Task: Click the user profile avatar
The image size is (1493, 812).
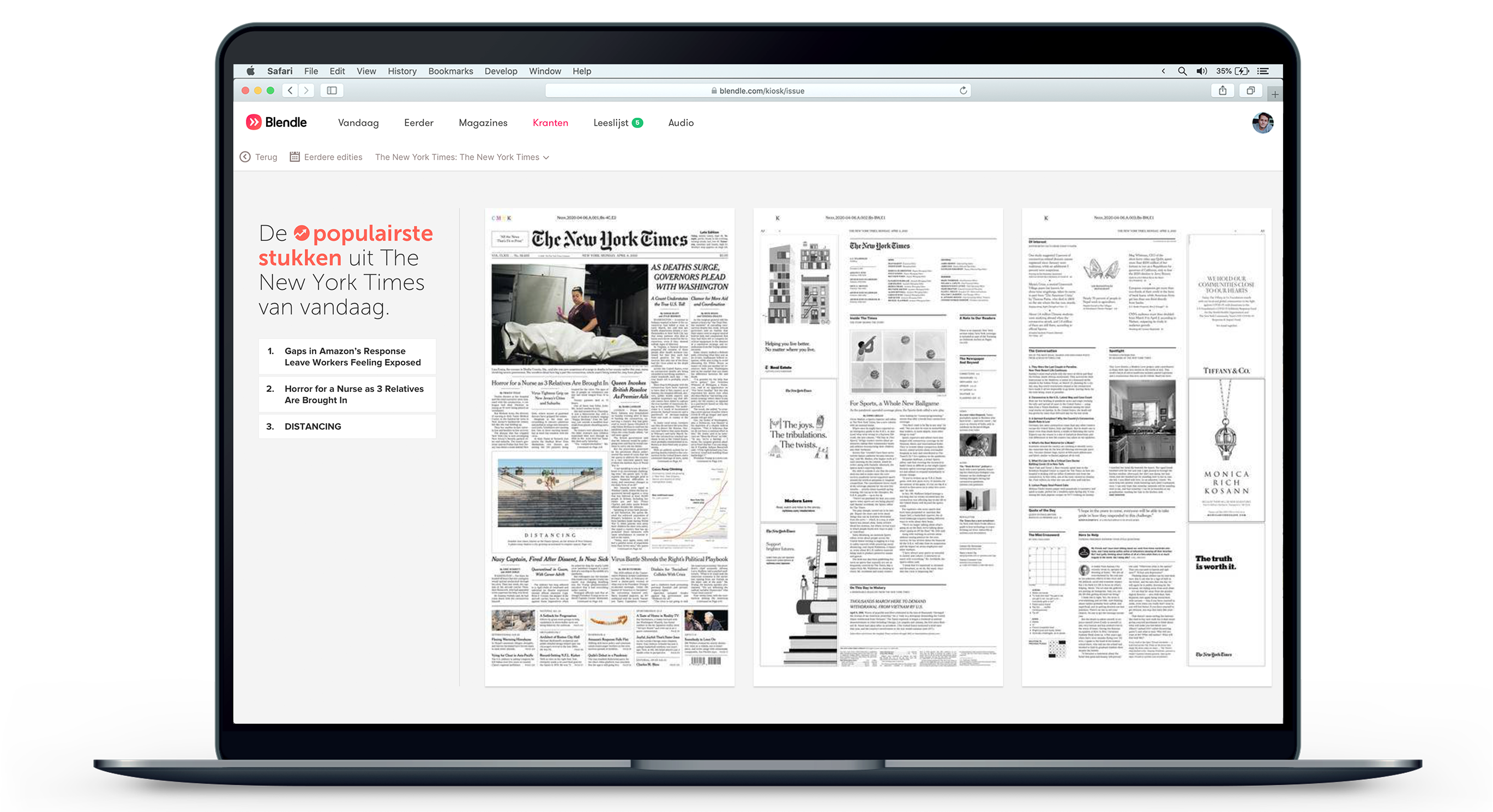Action: (x=1262, y=123)
